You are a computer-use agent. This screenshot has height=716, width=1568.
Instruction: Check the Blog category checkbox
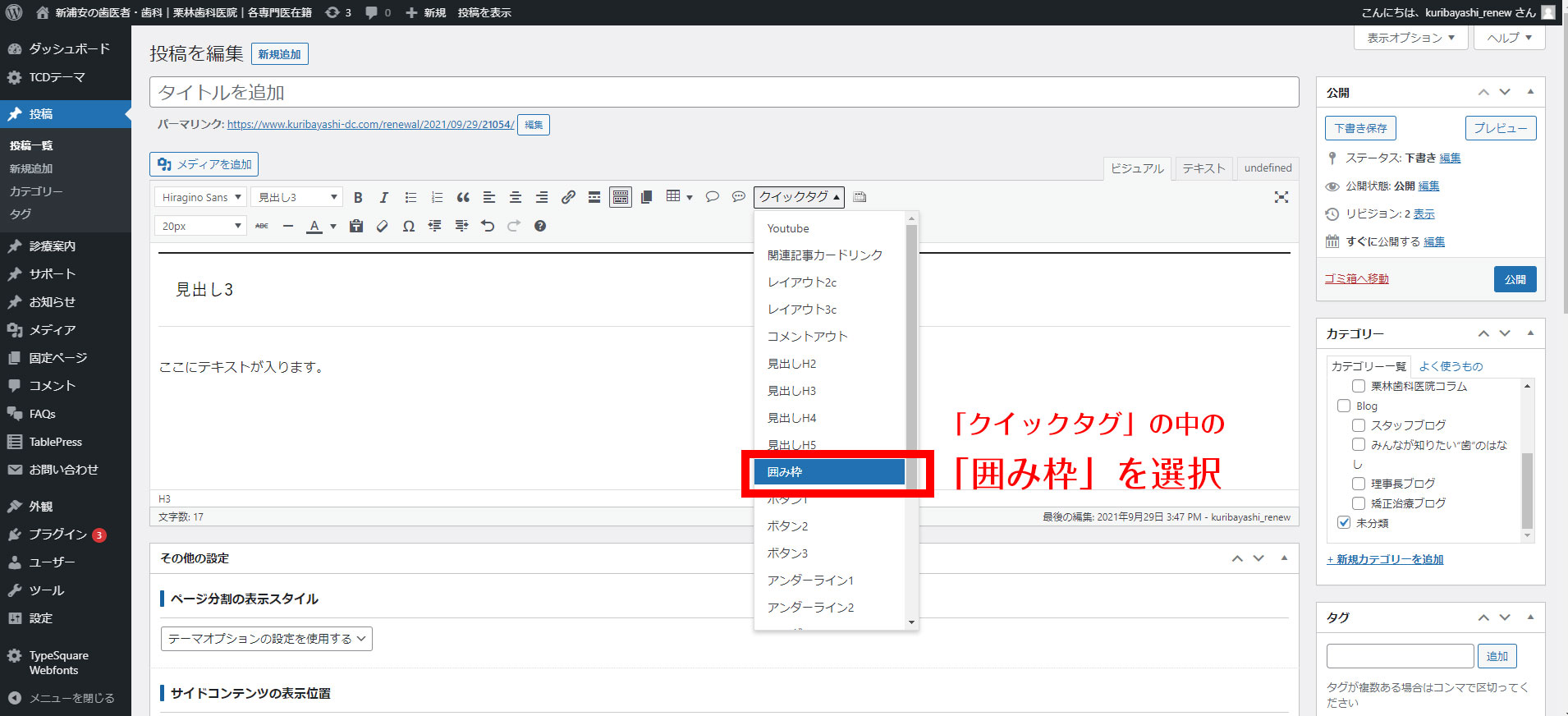1344,406
